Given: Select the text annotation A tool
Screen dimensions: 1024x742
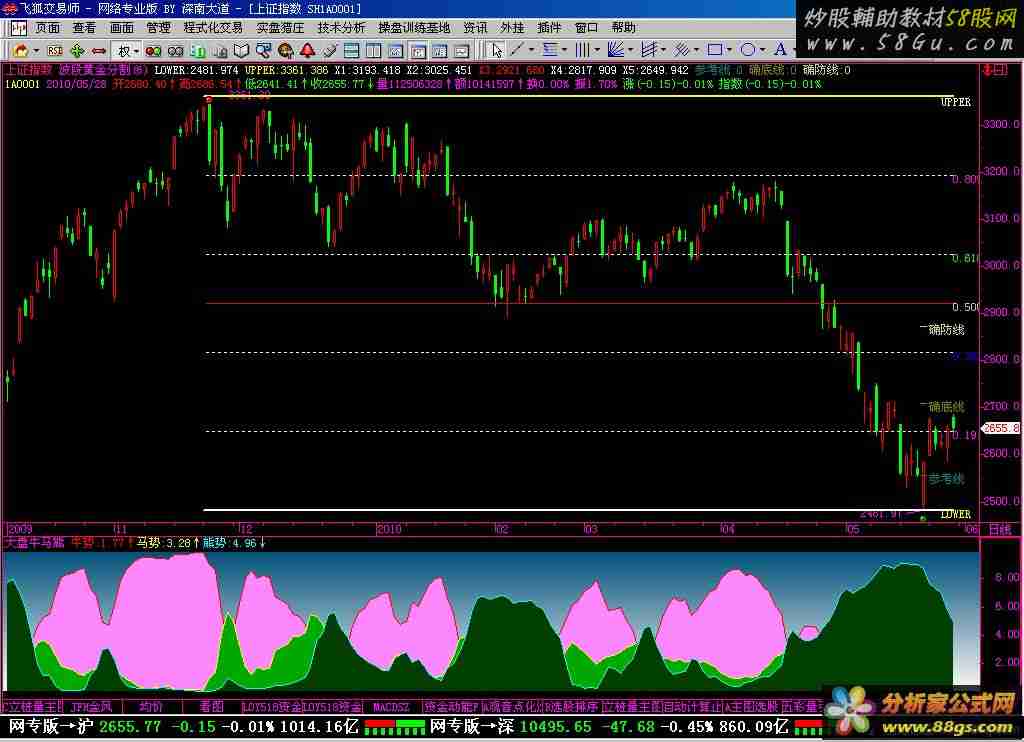Looking at the screenshot, I should (780, 50).
